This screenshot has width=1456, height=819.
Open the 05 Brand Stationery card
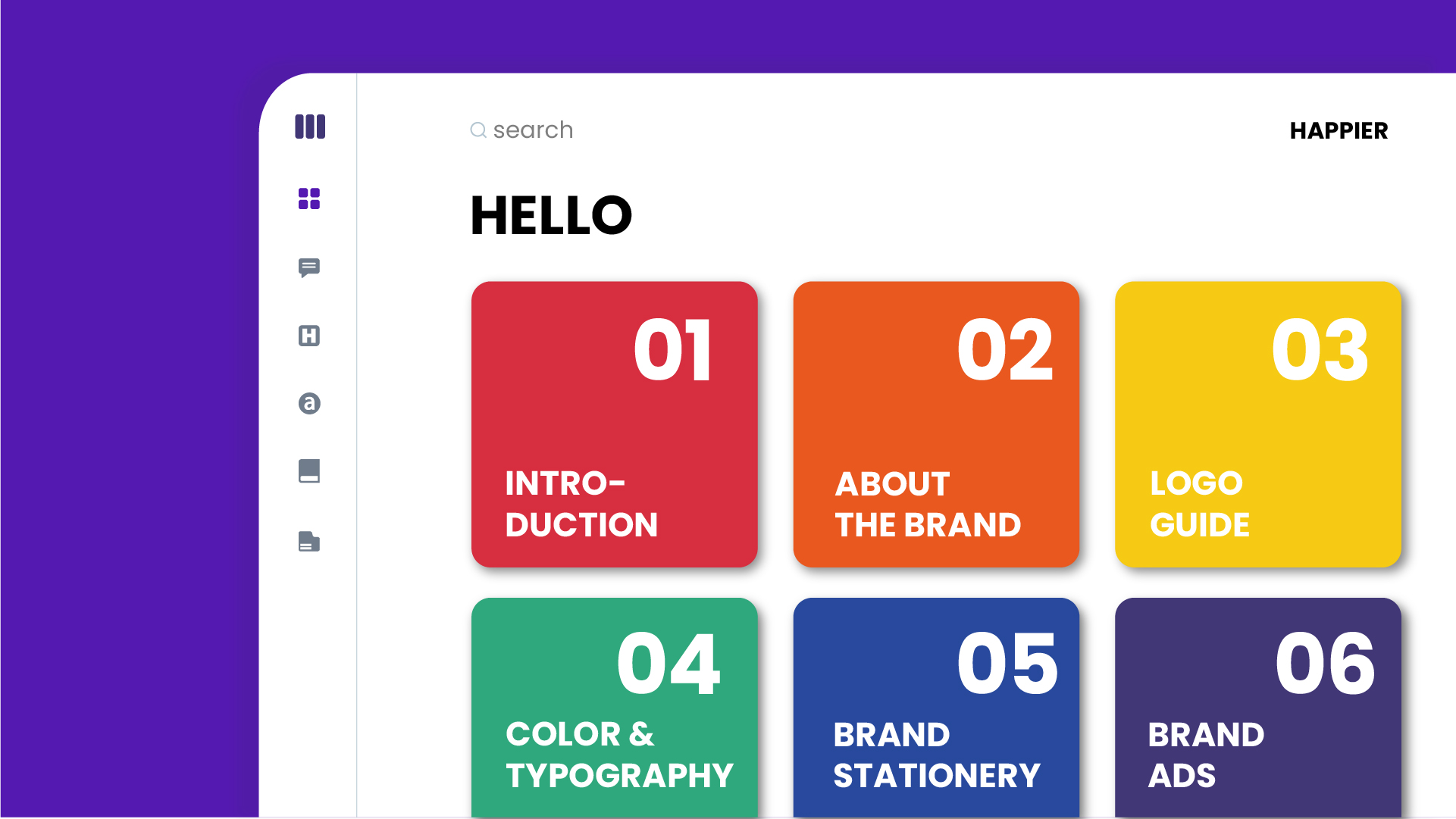pos(936,708)
